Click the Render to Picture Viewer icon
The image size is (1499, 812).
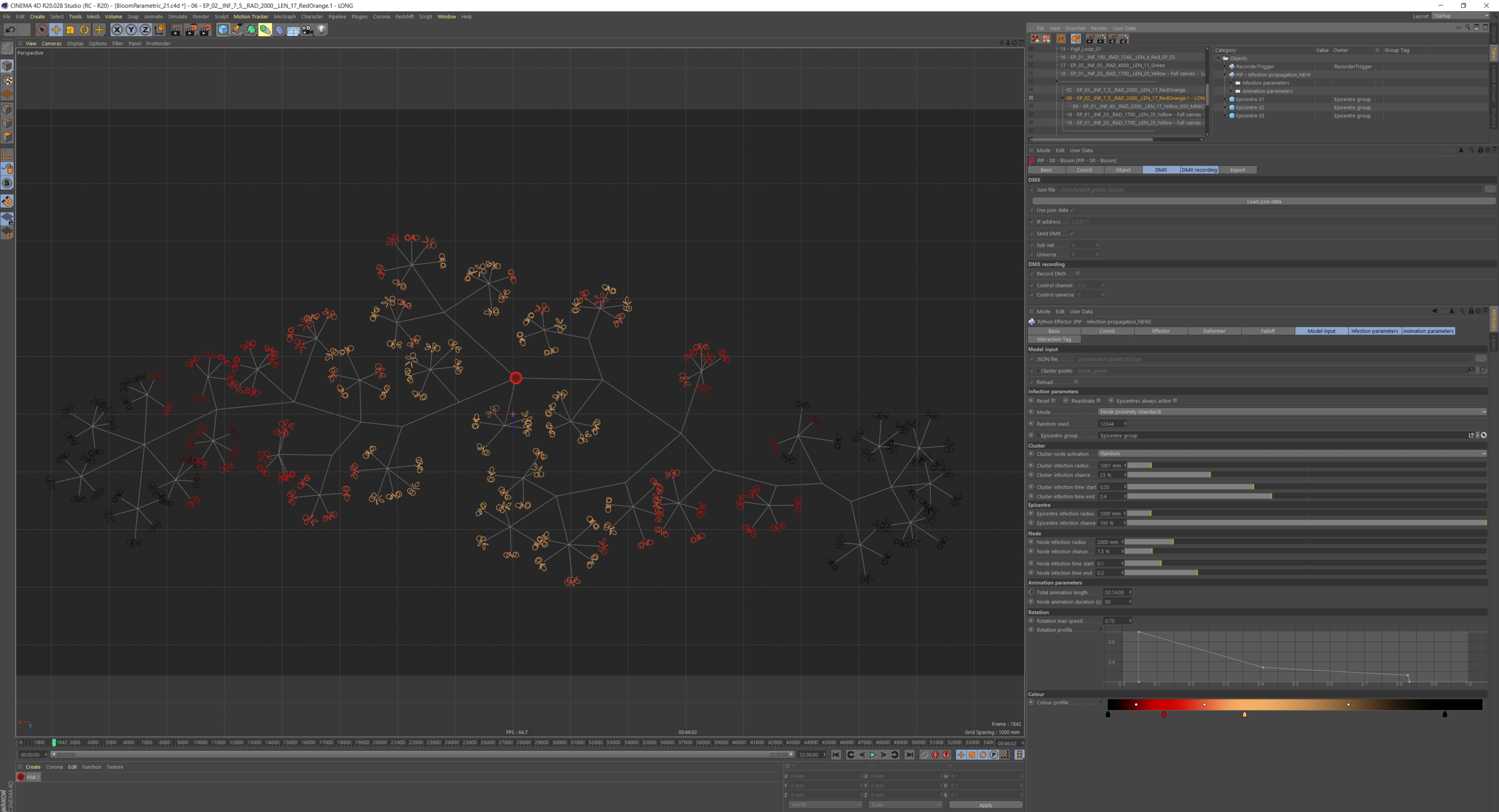(x=191, y=29)
